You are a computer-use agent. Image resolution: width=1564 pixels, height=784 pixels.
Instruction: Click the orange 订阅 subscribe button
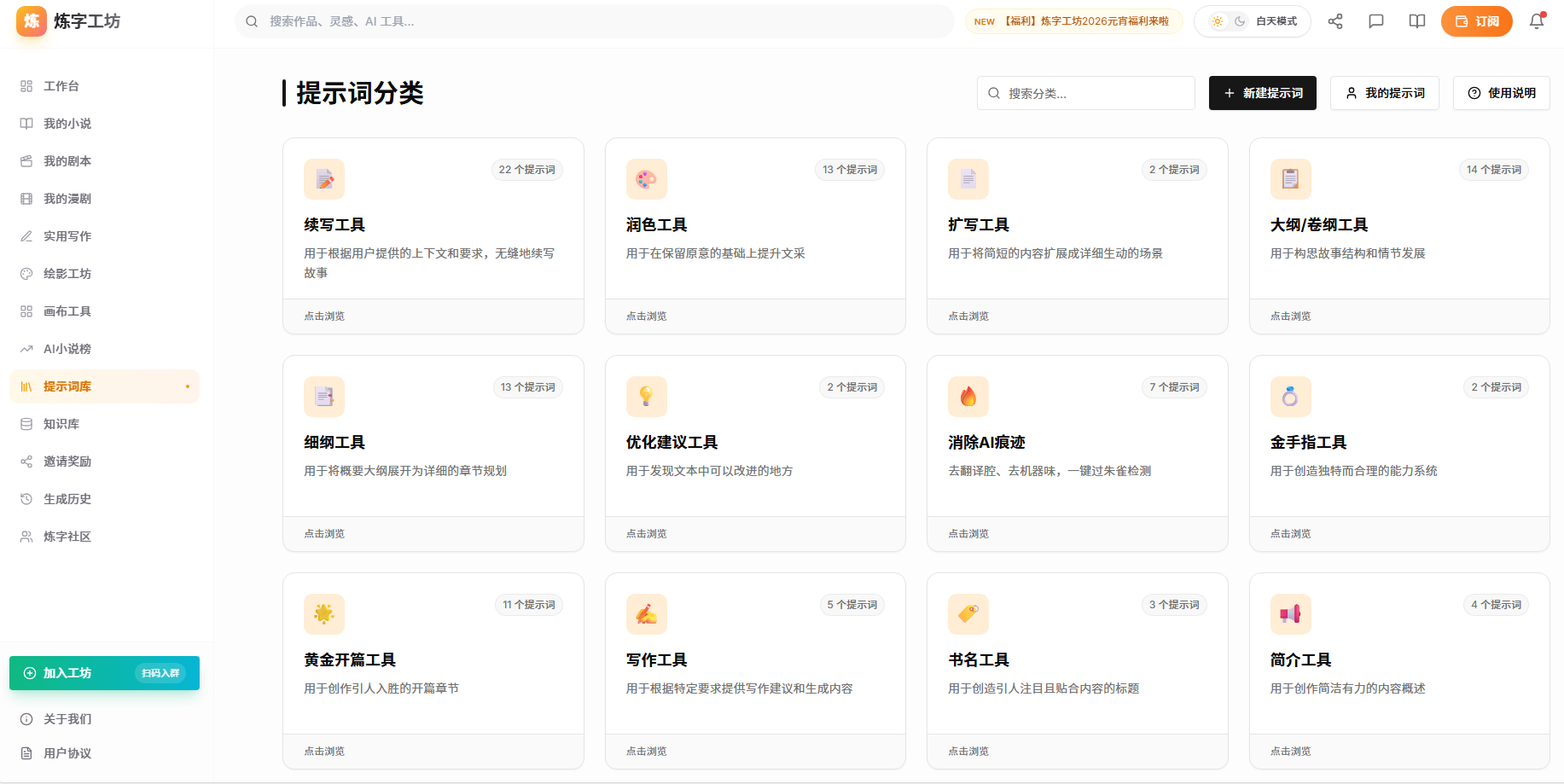(x=1477, y=21)
